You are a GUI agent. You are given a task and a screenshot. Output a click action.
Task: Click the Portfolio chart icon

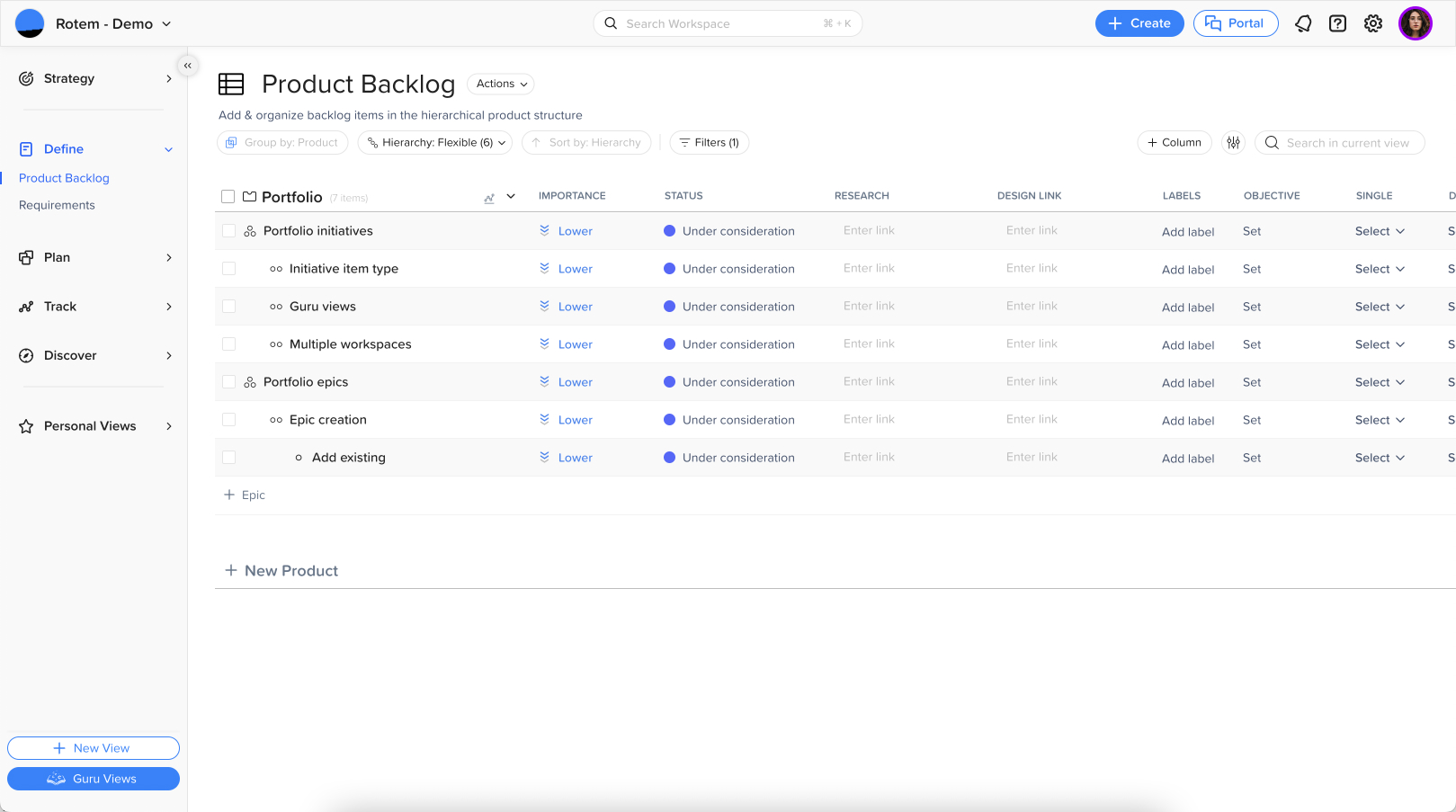489,198
